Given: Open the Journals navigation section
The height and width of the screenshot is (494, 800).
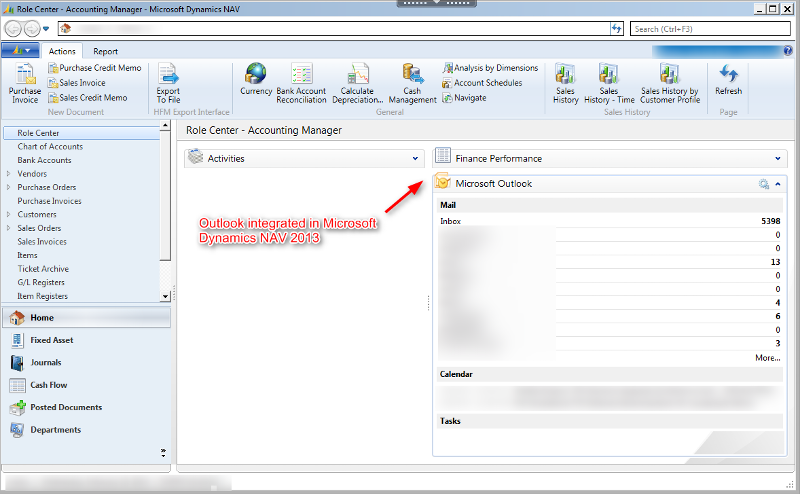Looking at the screenshot, I should [x=86, y=362].
